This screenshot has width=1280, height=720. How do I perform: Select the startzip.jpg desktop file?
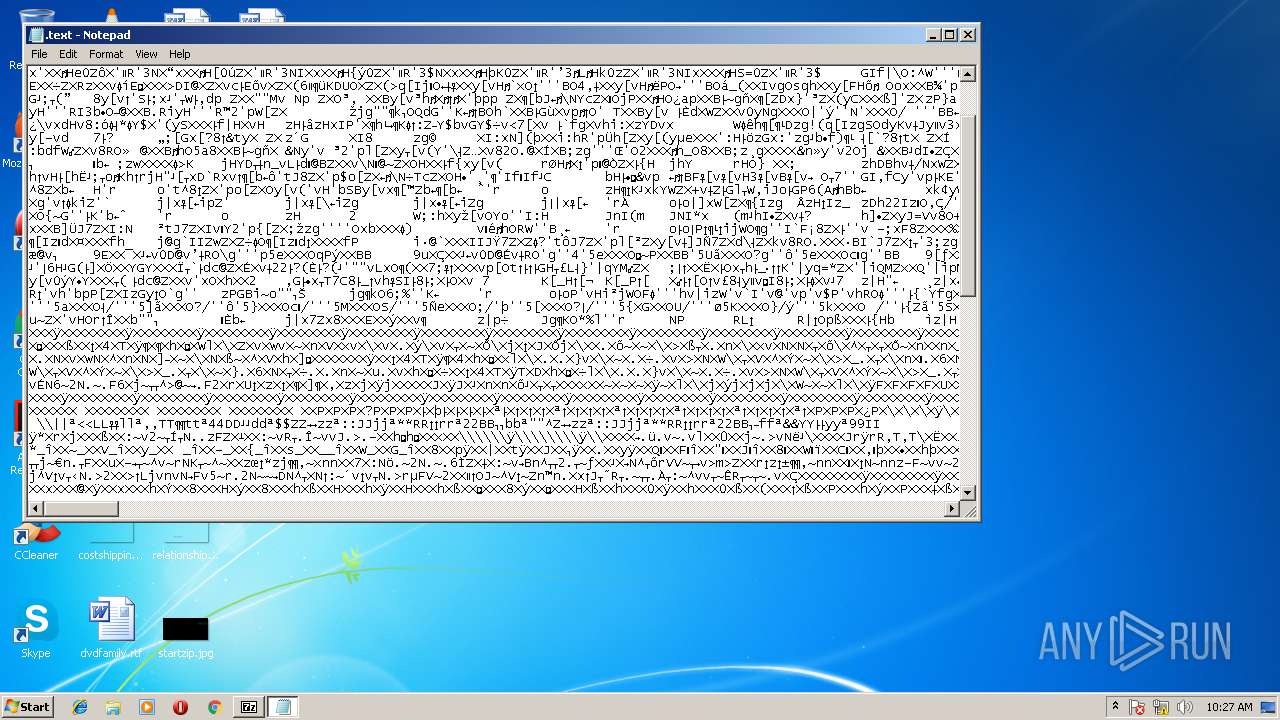click(x=186, y=637)
